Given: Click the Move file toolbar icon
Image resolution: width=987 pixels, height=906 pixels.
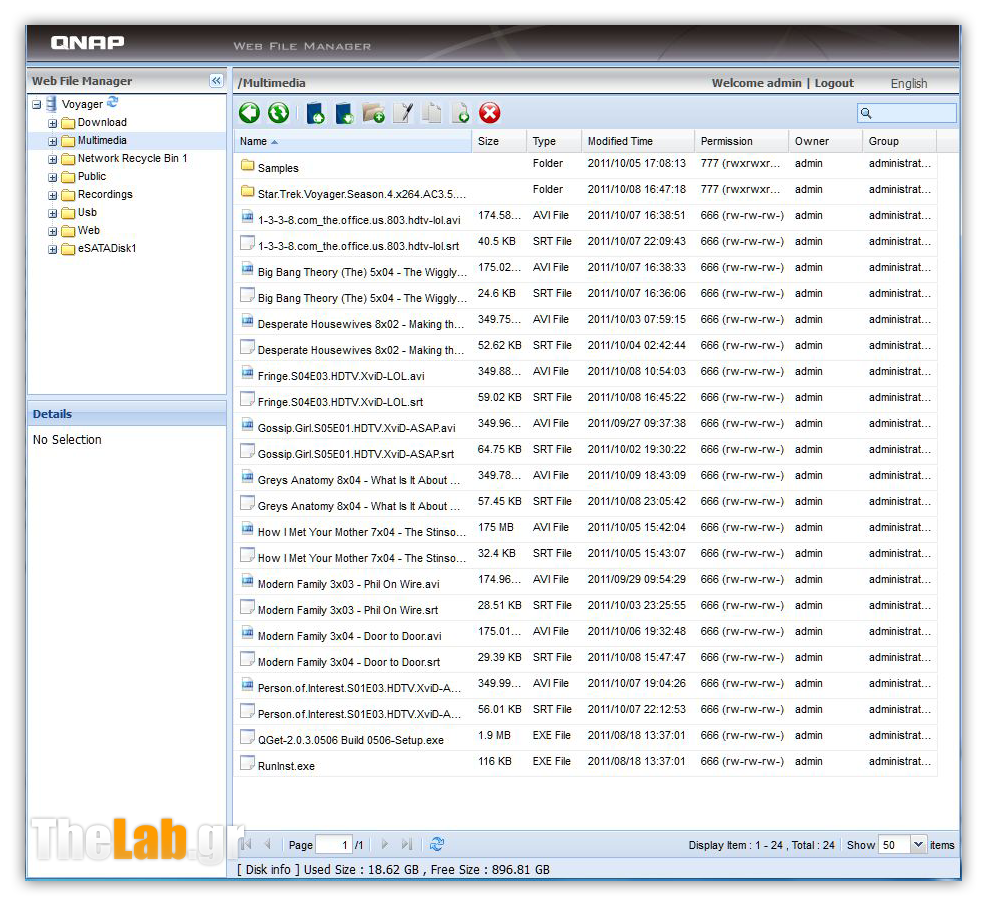Looking at the screenshot, I should point(461,113).
